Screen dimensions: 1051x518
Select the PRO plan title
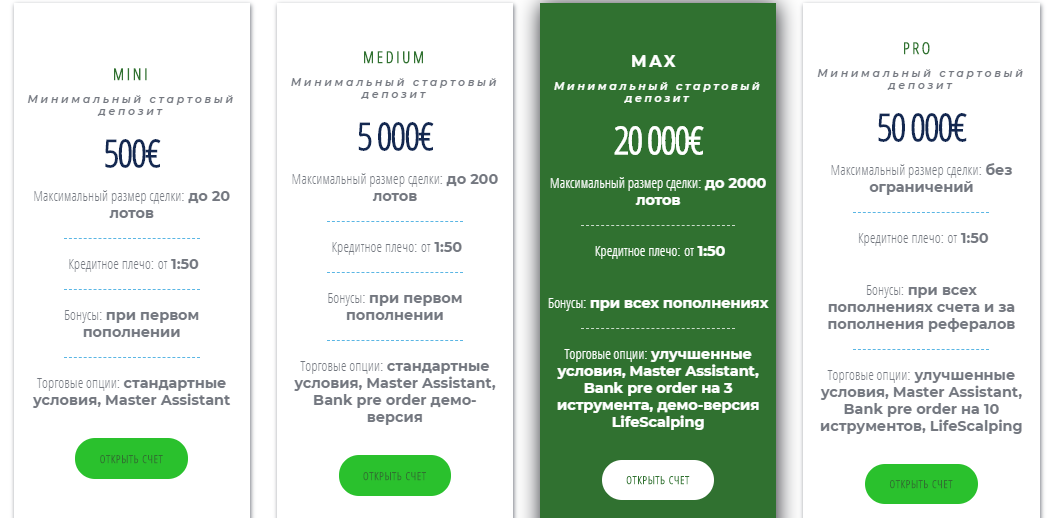[917, 49]
